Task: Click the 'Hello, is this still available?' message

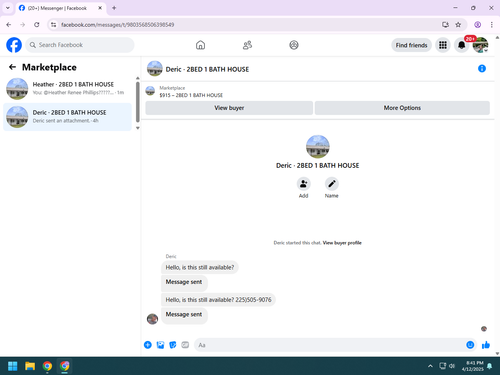Action: click(200, 267)
